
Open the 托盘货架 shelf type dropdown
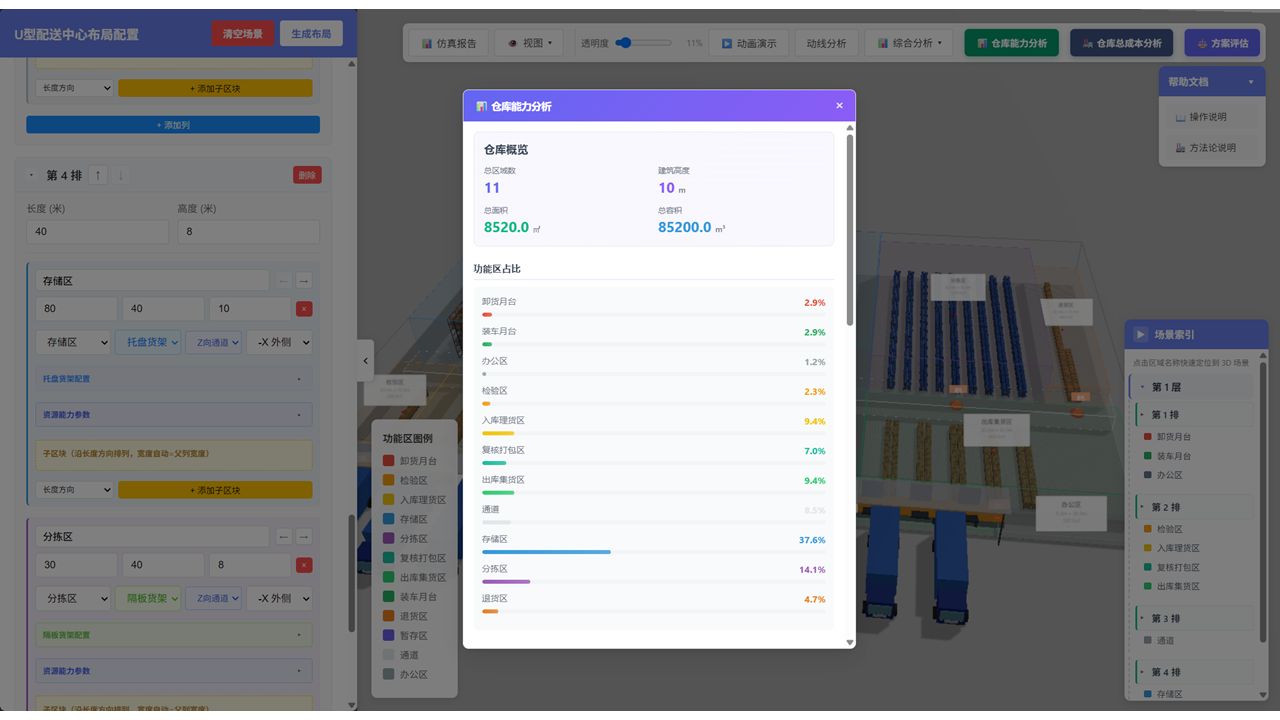click(148, 342)
